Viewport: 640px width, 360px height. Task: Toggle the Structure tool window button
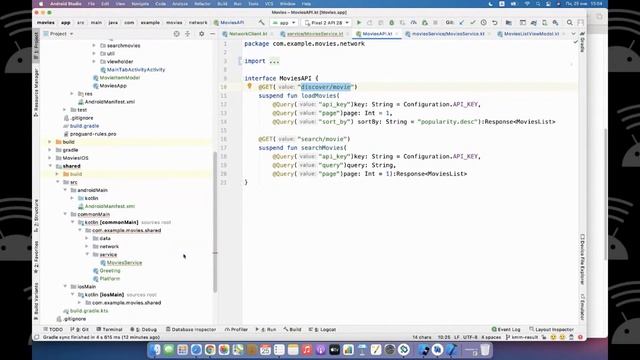(x=36, y=216)
